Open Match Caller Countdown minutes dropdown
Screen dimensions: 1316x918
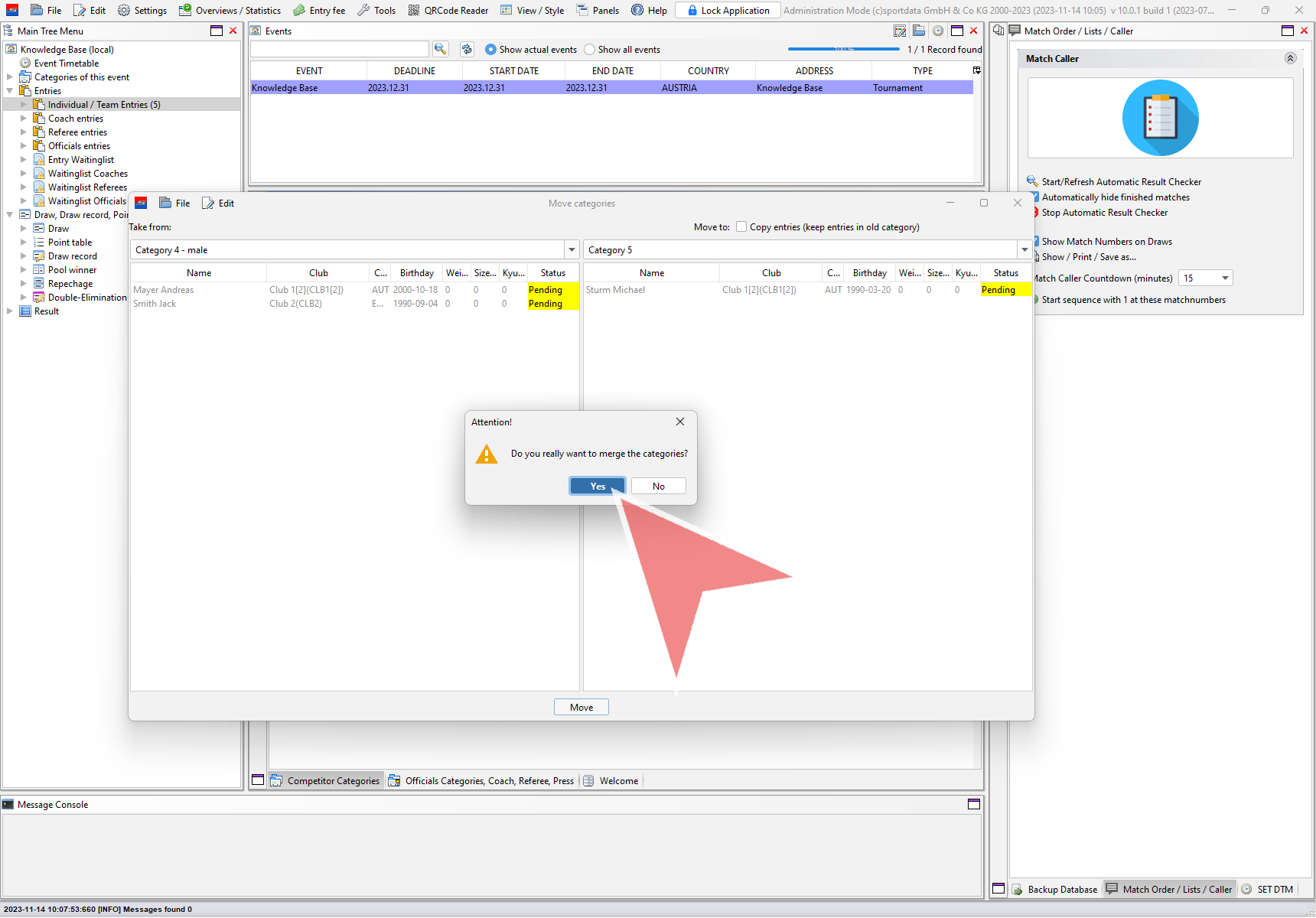coord(1225,278)
